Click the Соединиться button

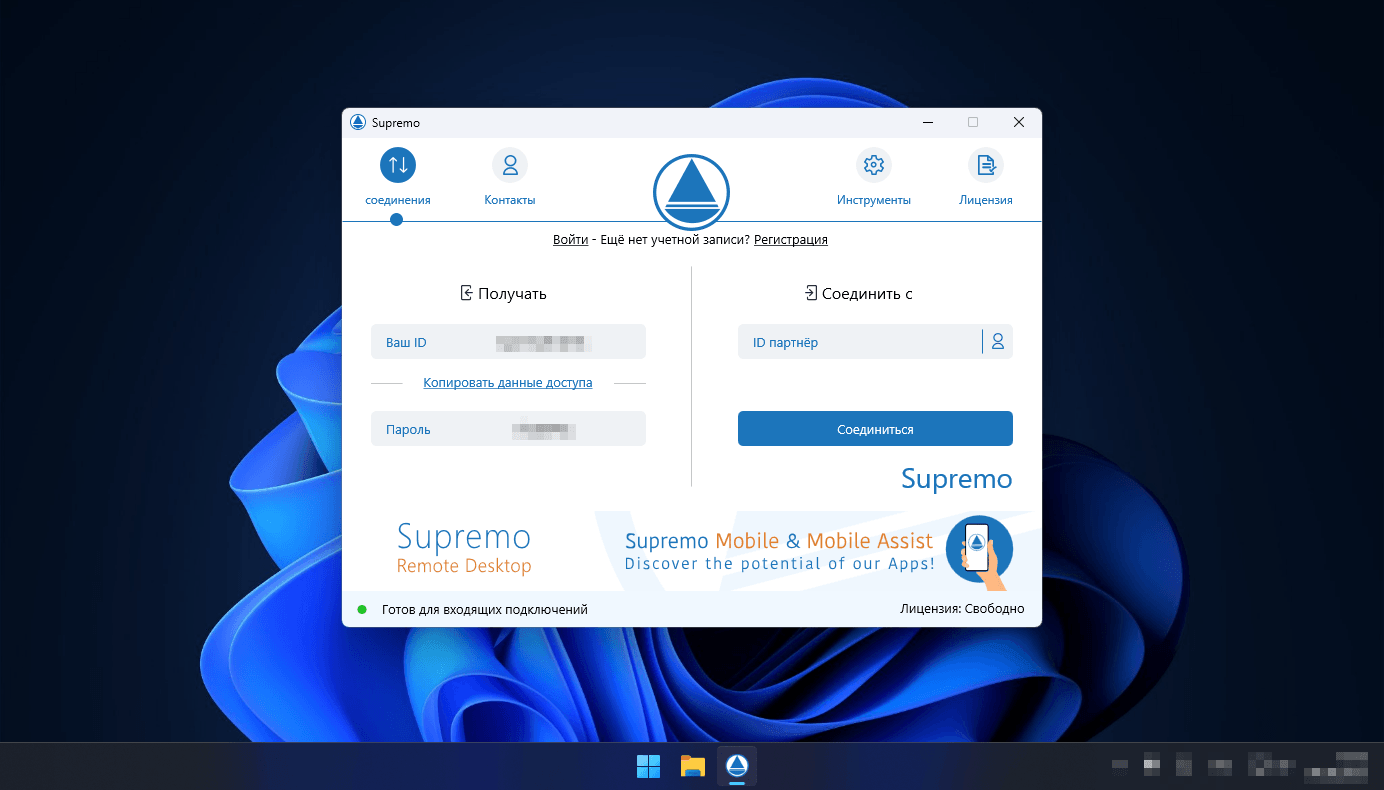875,429
